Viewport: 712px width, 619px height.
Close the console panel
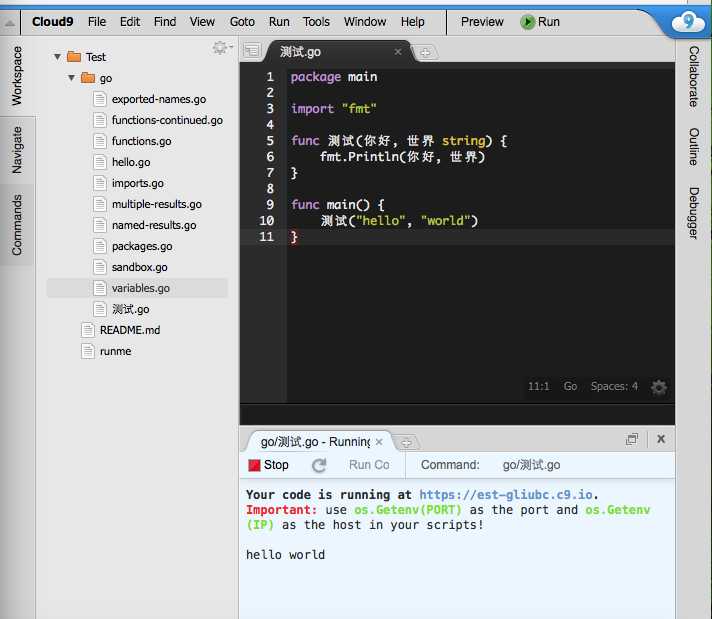[x=661, y=439]
